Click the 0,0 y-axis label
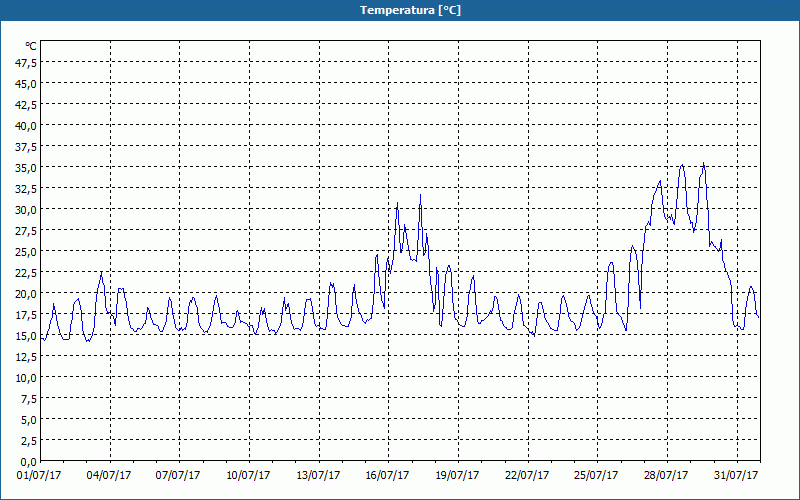Image resolution: width=800 pixels, height=500 pixels. 29,462
